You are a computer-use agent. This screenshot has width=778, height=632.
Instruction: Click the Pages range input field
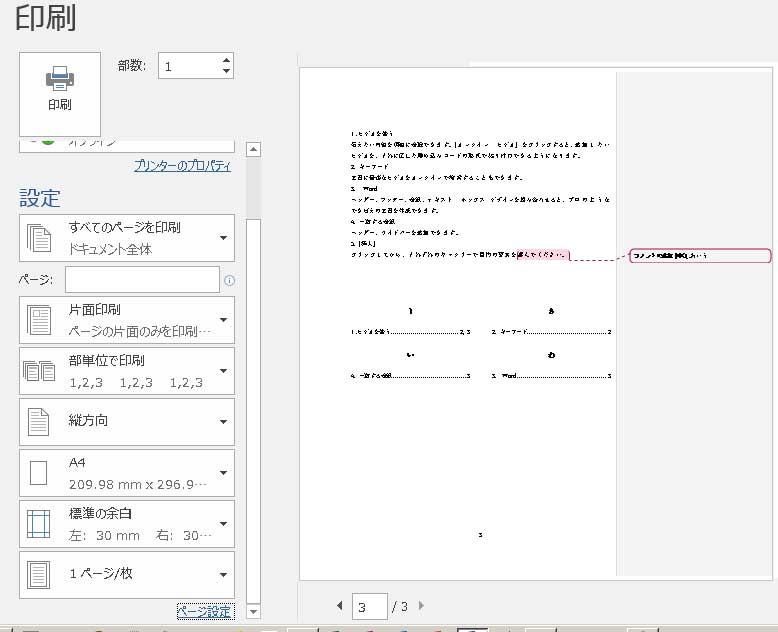point(142,280)
